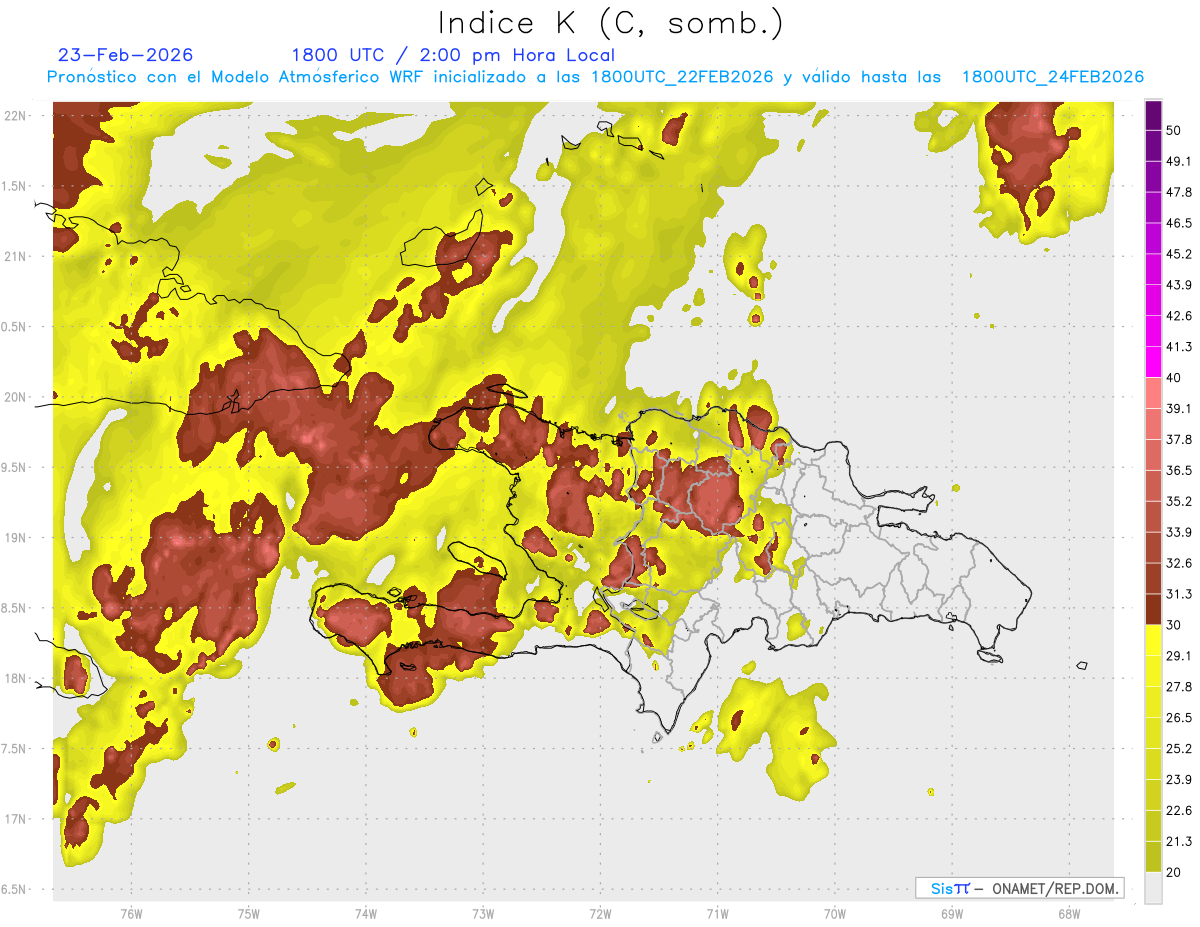Click the "1800 UTC / 2:00 pm Hora Local" text

click(453, 55)
